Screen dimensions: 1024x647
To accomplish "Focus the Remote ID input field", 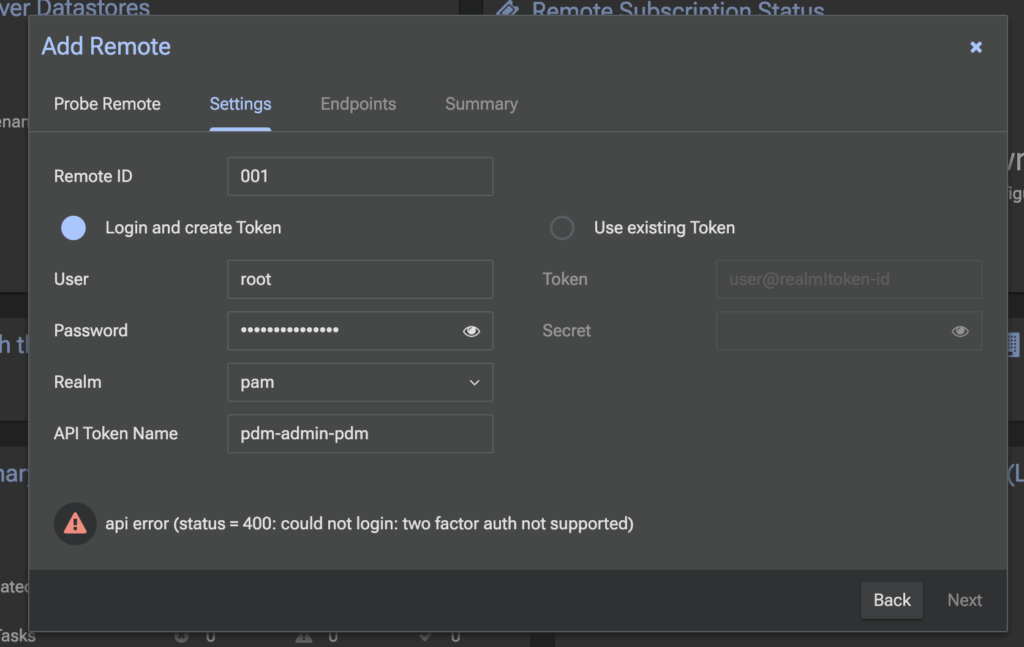I will [x=360, y=176].
